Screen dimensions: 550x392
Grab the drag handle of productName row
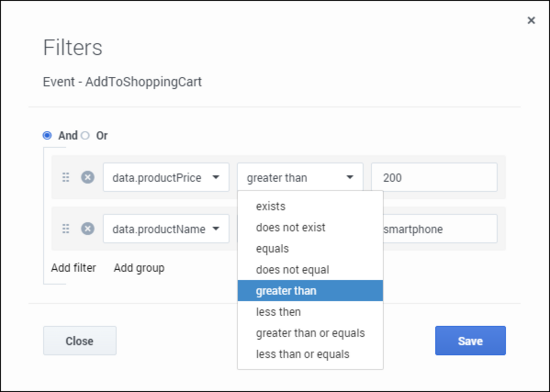(66, 229)
